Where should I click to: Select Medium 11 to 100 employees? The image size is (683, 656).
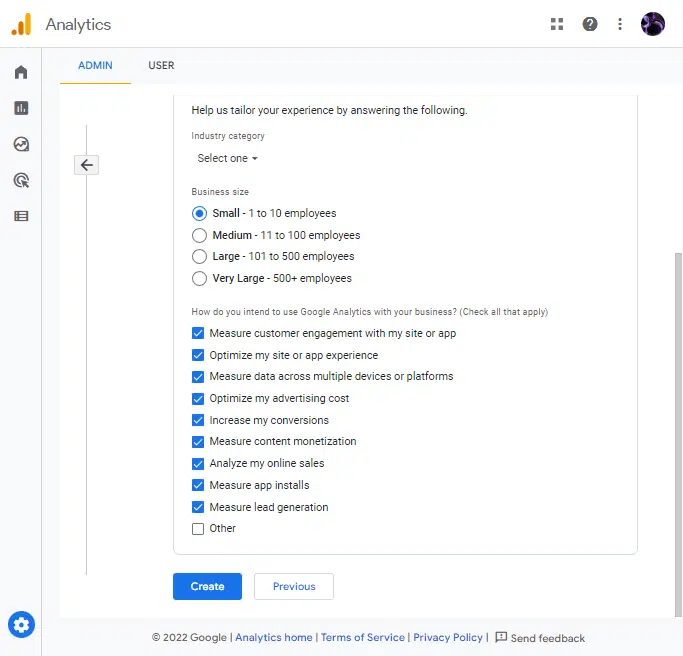click(199, 235)
